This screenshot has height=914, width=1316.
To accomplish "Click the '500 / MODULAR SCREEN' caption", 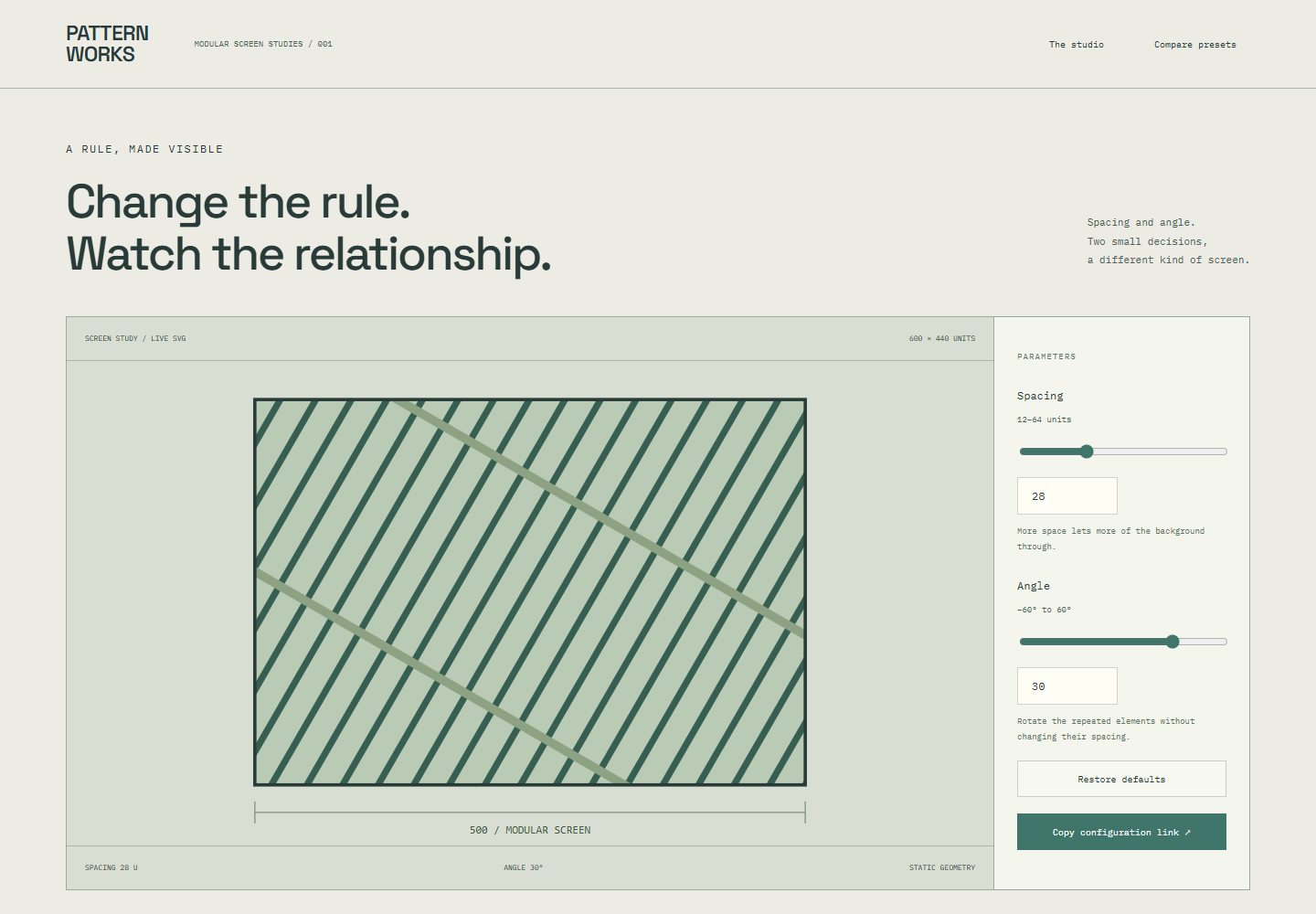I will tap(530, 830).
